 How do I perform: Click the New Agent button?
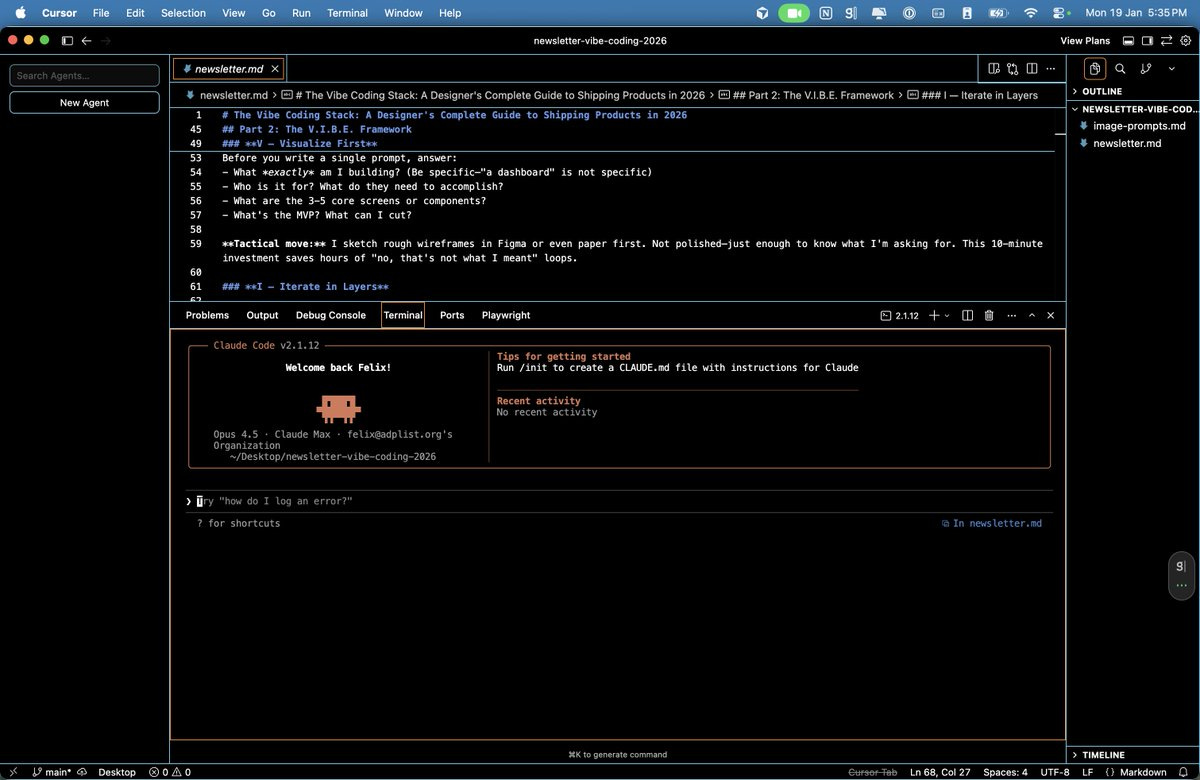point(85,102)
